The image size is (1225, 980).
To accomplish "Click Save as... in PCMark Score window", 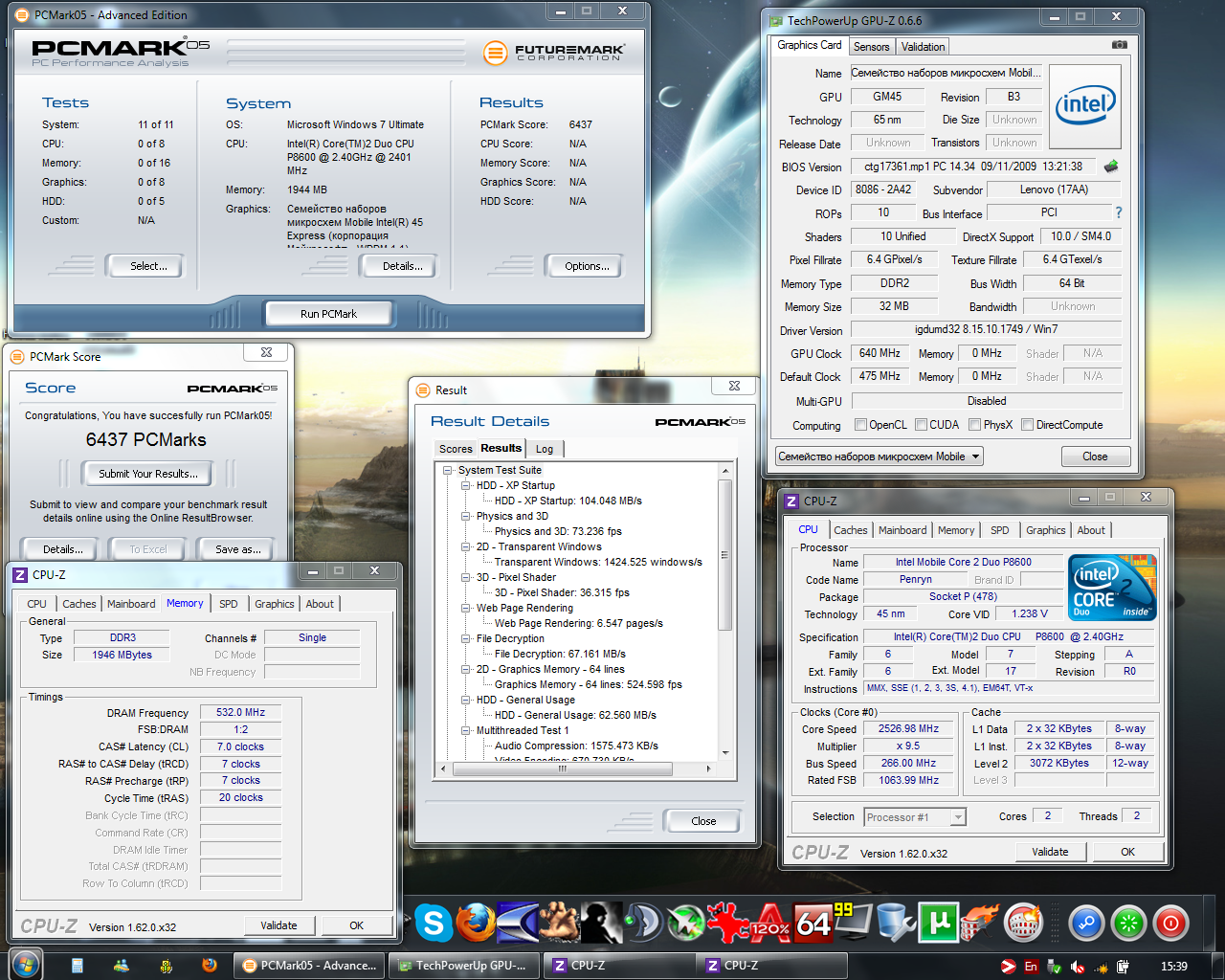I will (x=237, y=548).
